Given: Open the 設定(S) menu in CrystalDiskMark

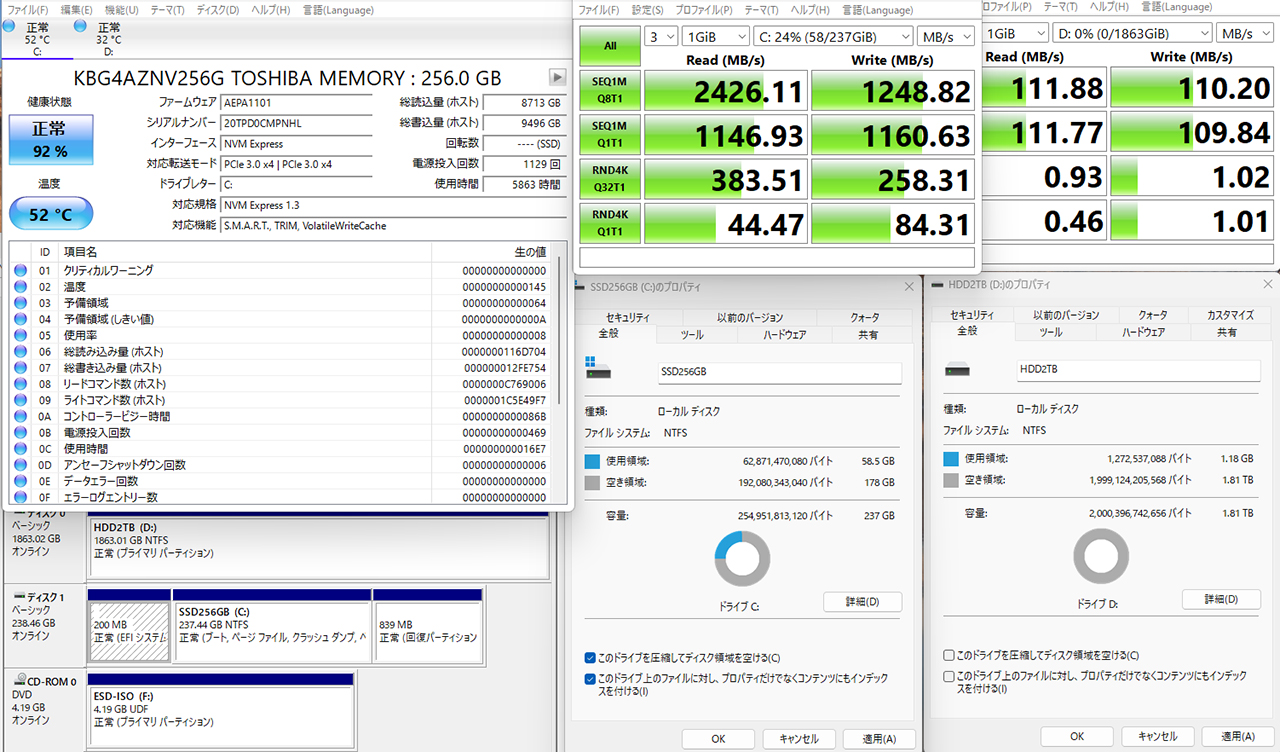Looking at the screenshot, I should click(x=648, y=10).
